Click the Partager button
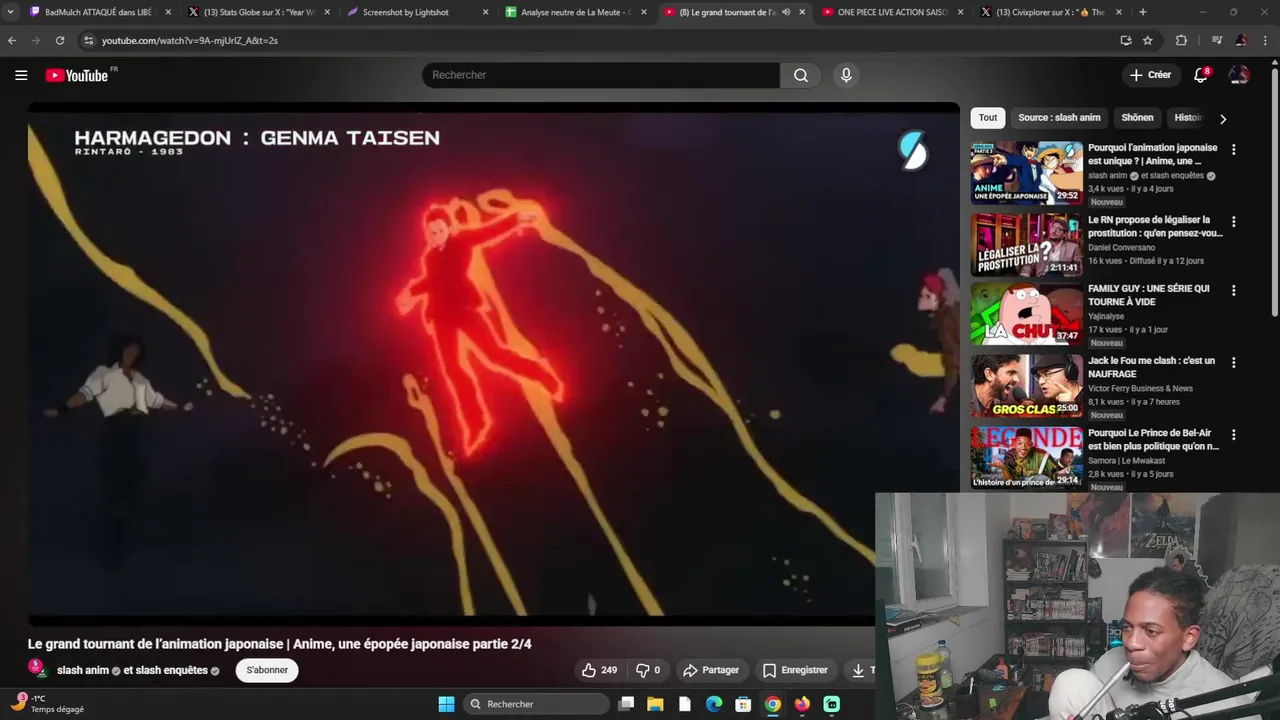The height and width of the screenshot is (720, 1280). click(710, 670)
